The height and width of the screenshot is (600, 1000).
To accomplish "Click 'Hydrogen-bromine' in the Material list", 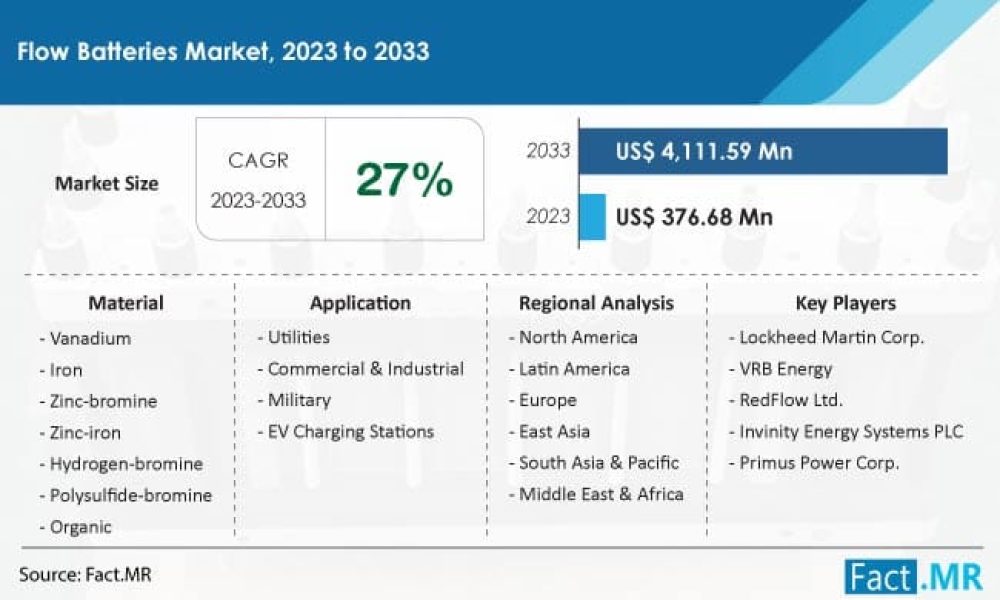I will click(126, 464).
